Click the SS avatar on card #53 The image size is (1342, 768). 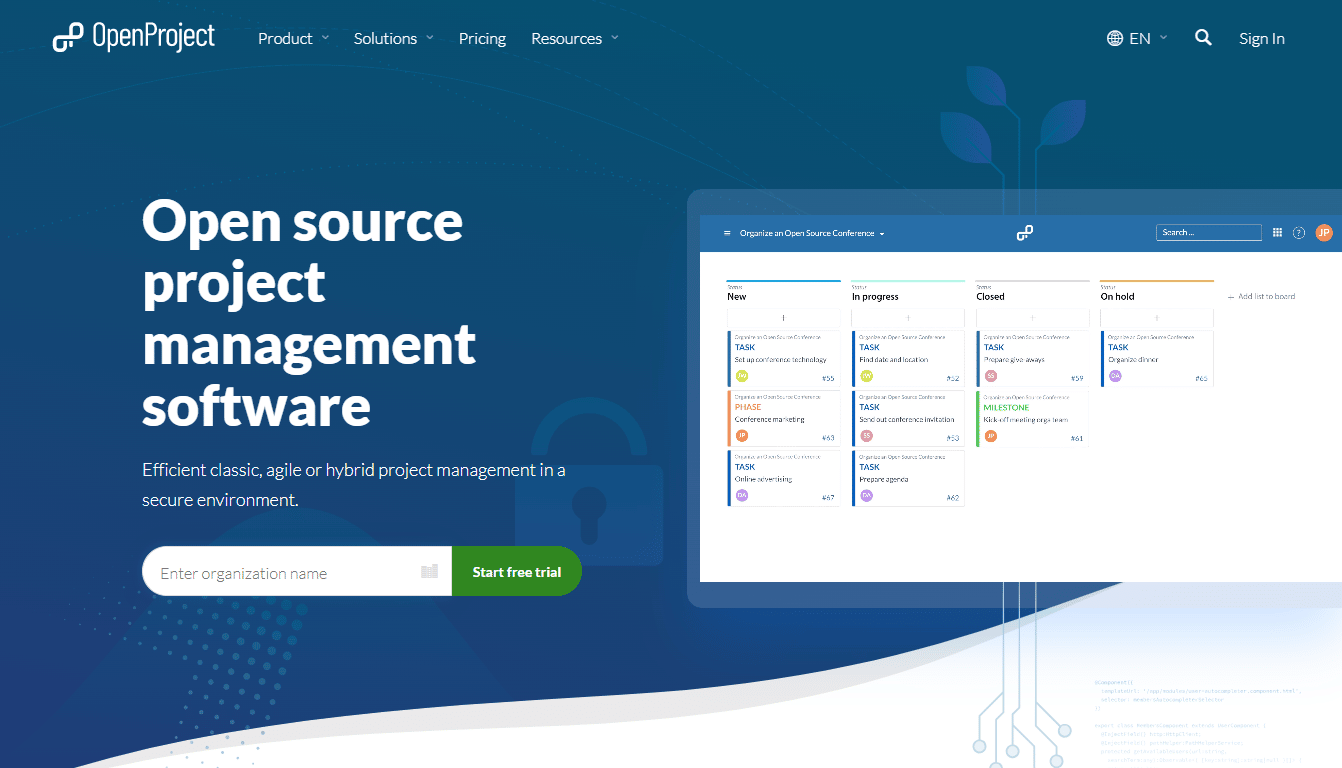tap(866, 436)
